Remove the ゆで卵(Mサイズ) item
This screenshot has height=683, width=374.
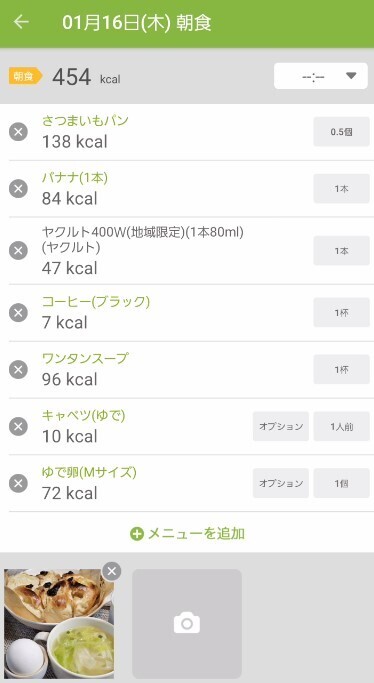click(18, 483)
